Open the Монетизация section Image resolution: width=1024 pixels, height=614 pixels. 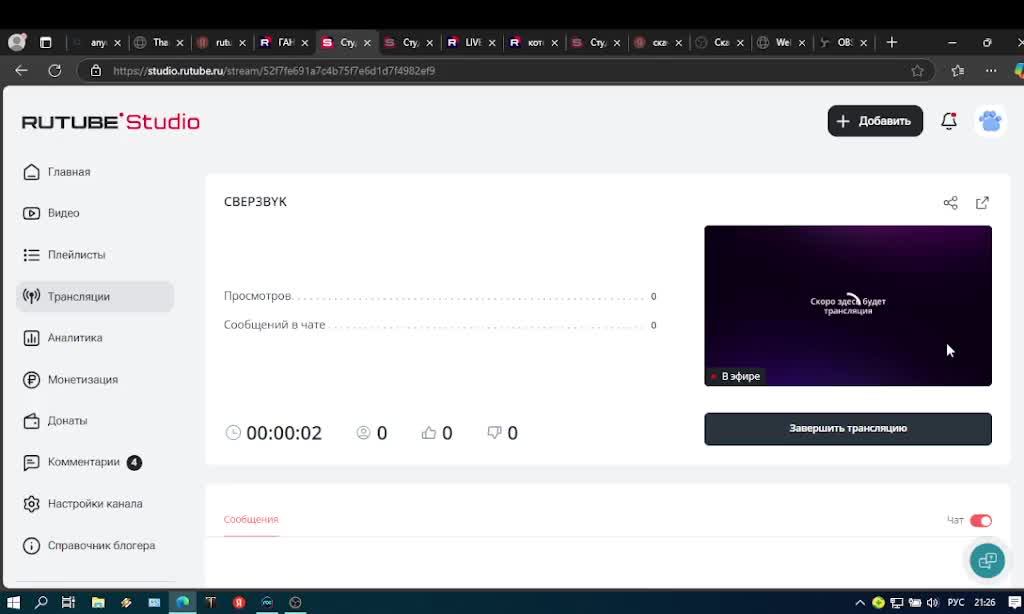coord(70,380)
